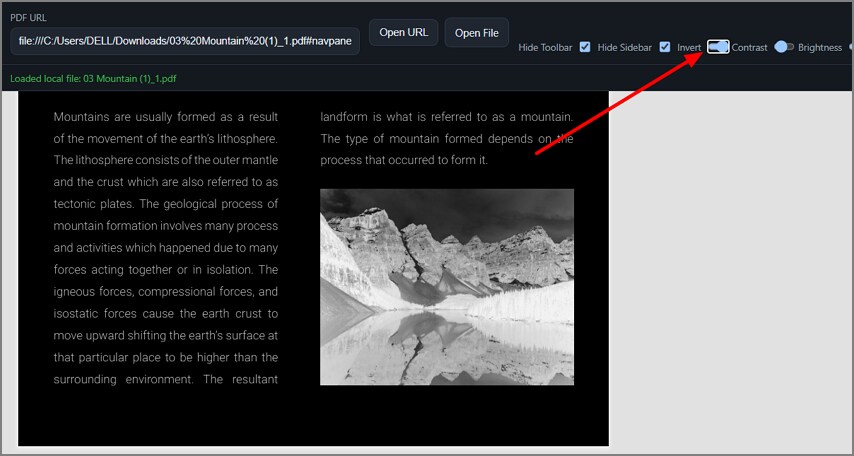The image size is (854, 456).
Task: Click the "Brightness" label text
Action: point(820,47)
